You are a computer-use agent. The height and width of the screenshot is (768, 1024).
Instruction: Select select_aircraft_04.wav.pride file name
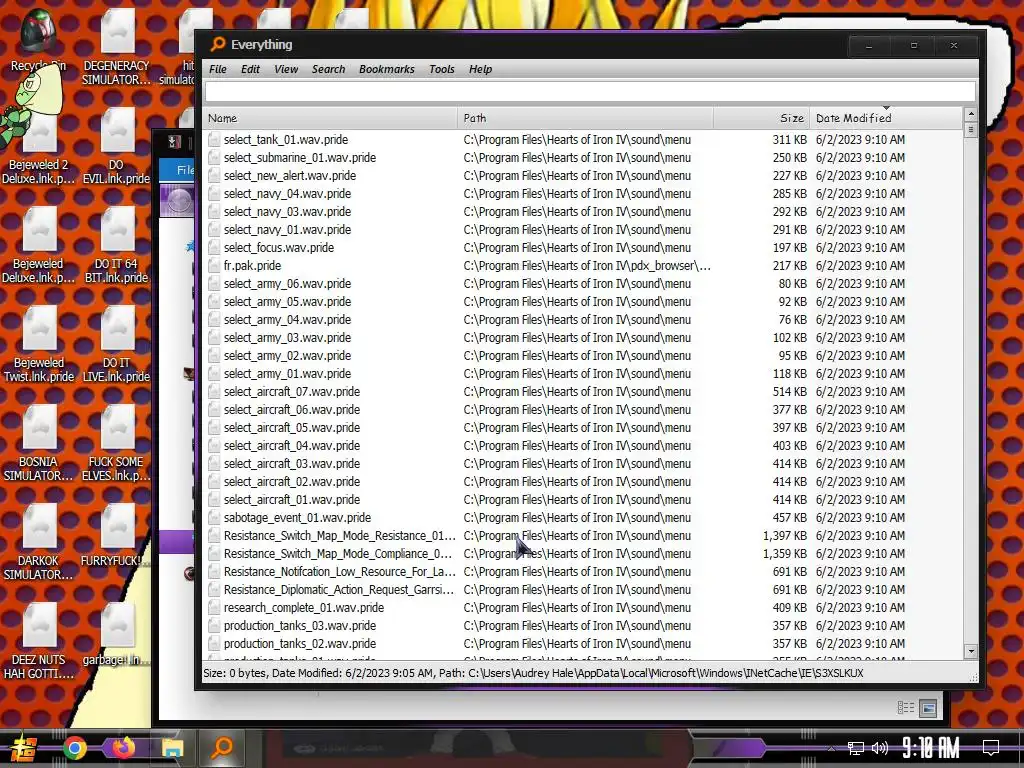click(292, 446)
